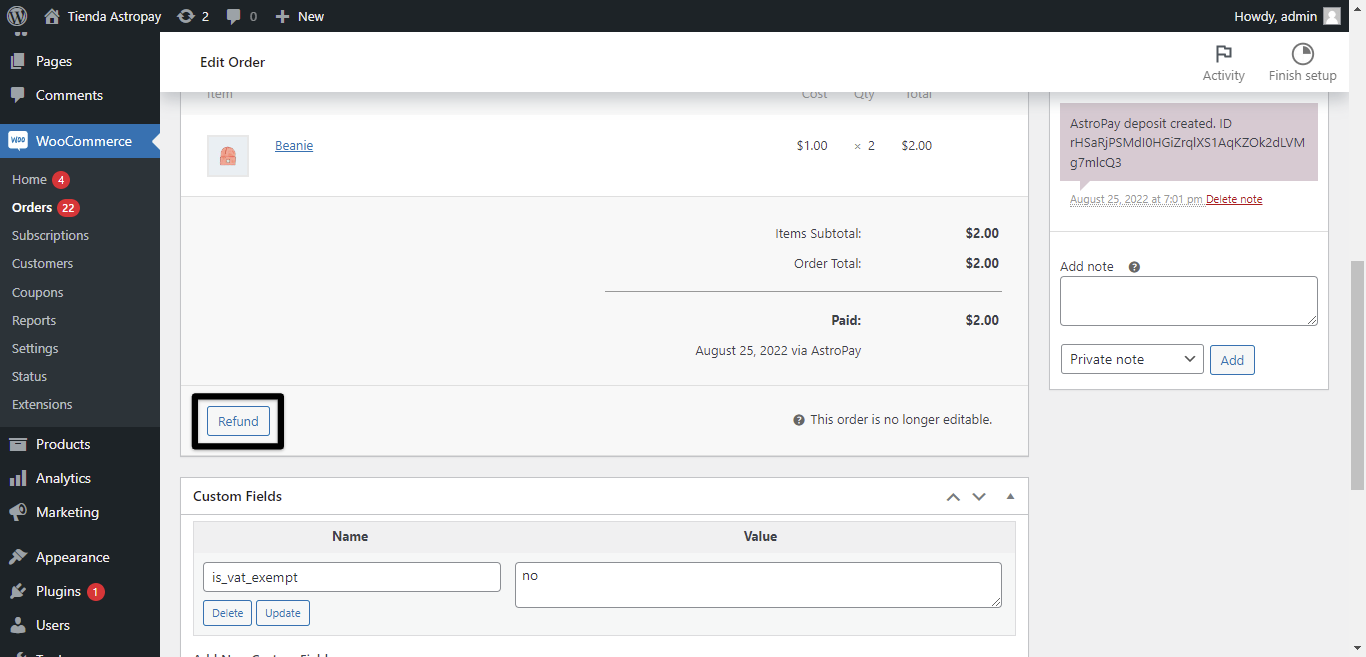The image size is (1366, 657).
Task: Open Reports submenu item
Action: point(34,321)
